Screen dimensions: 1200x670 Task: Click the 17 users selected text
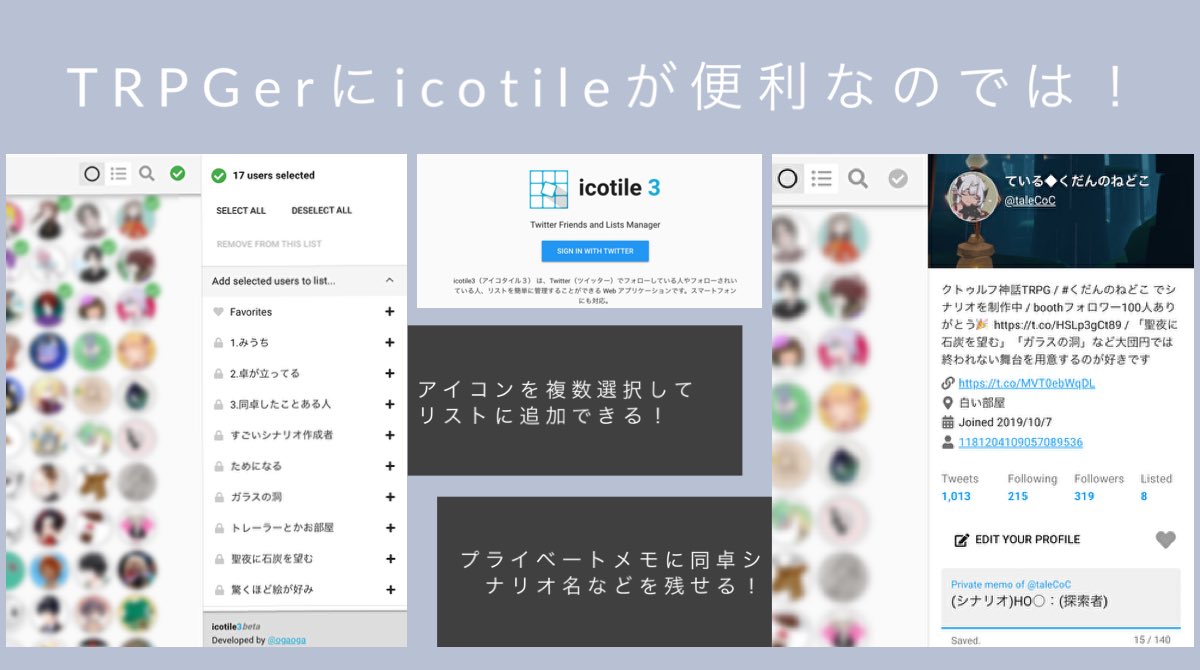click(x=274, y=176)
